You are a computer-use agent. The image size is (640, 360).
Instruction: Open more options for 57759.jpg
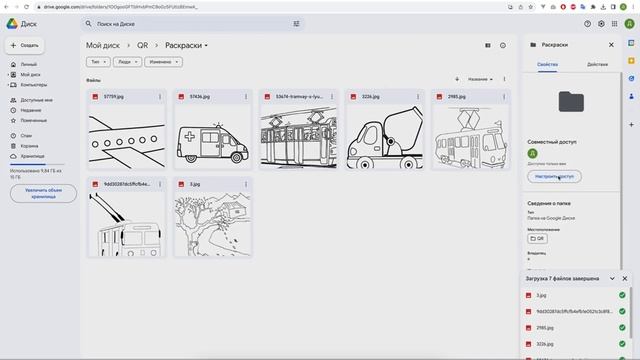160,97
